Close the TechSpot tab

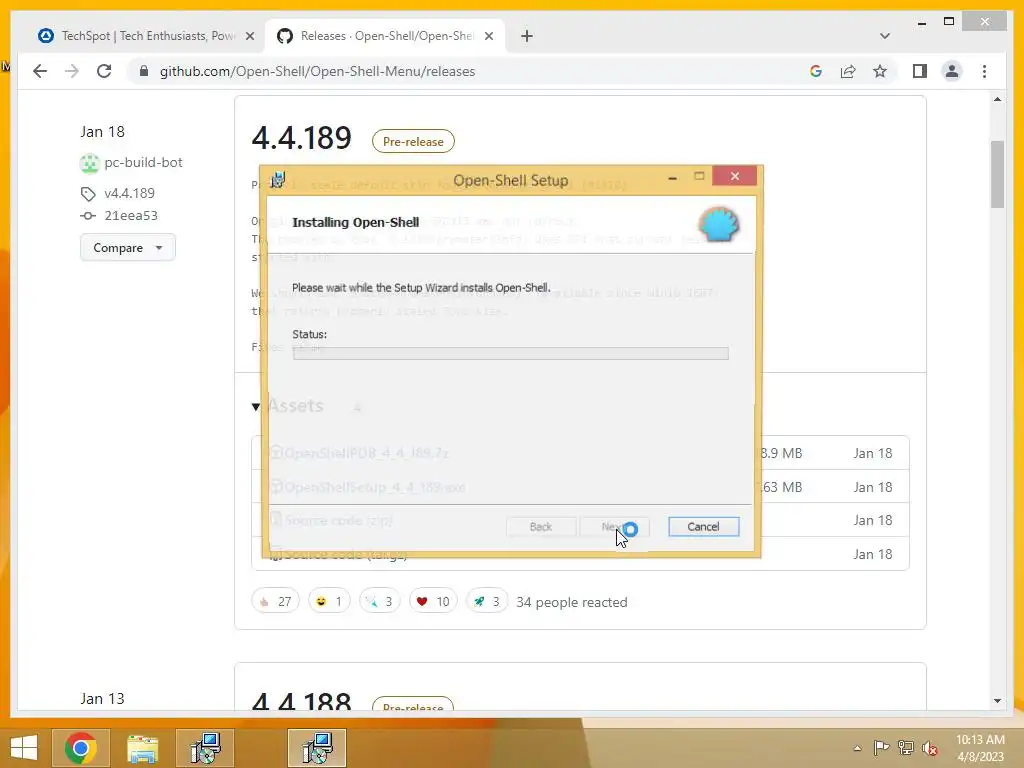pyautogui.click(x=249, y=36)
